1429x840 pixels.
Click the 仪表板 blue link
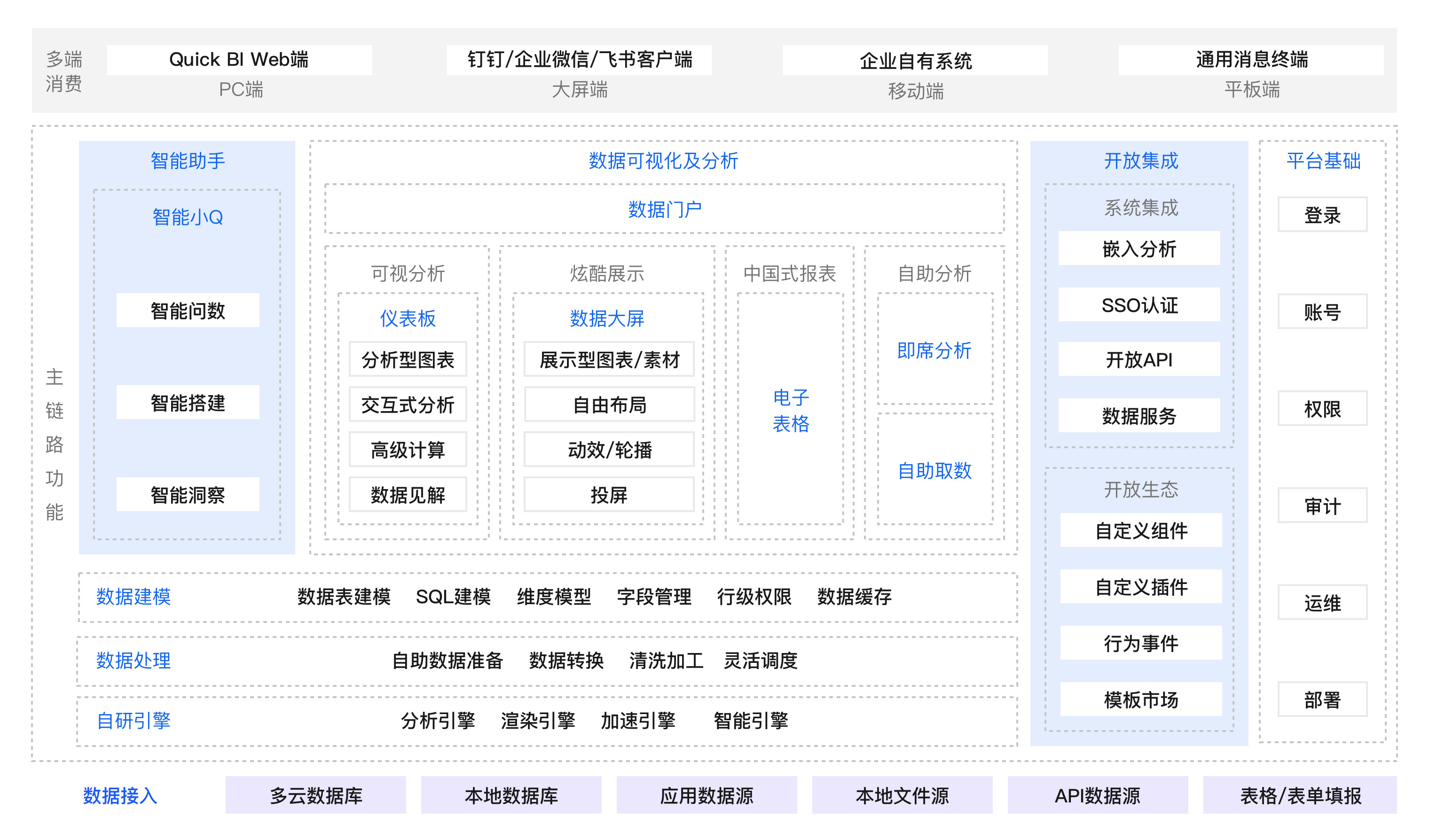tap(408, 318)
